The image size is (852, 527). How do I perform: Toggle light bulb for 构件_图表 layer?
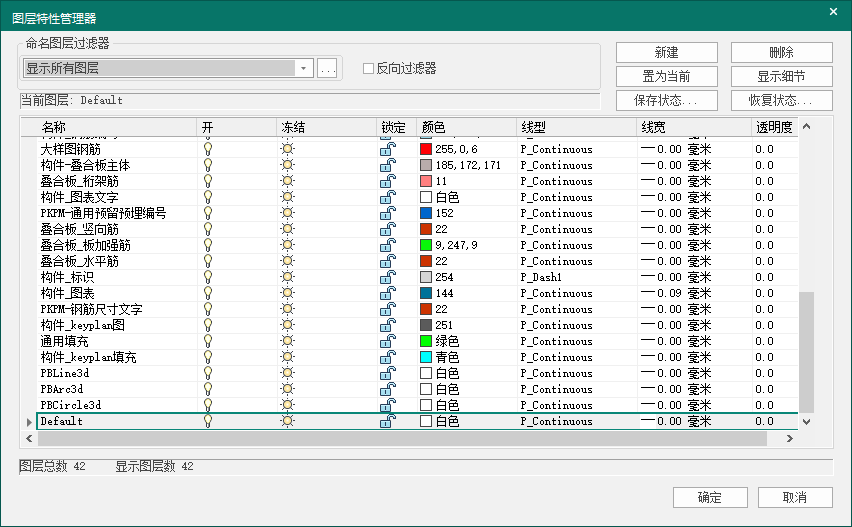click(209, 293)
